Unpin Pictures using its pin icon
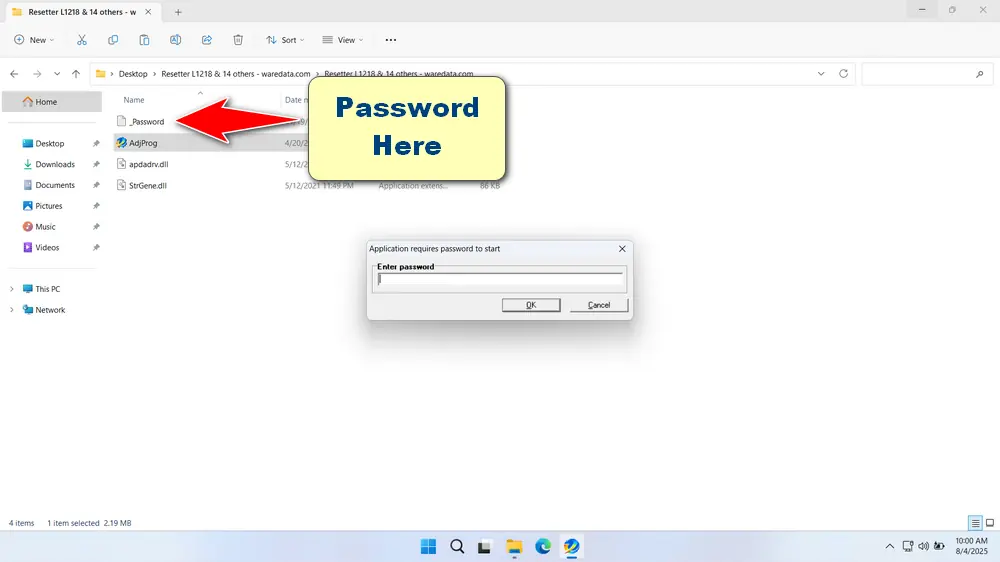 point(96,206)
